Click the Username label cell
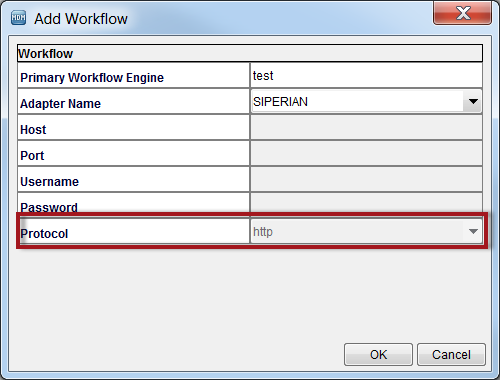The image size is (500, 380). click(x=134, y=180)
